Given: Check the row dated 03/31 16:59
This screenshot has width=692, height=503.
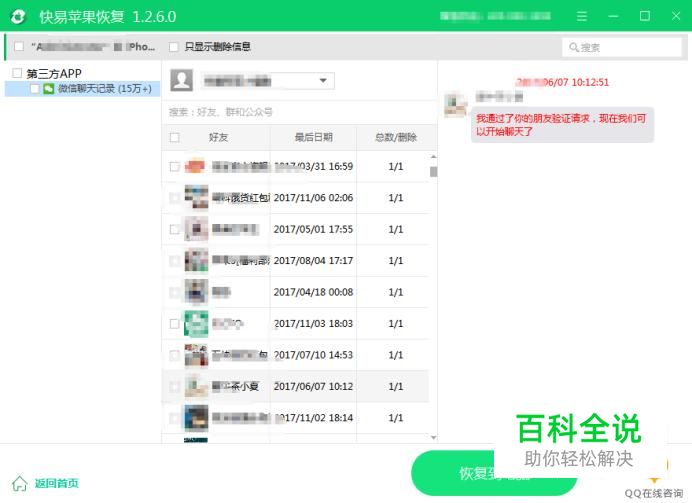Looking at the screenshot, I should click(175, 166).
